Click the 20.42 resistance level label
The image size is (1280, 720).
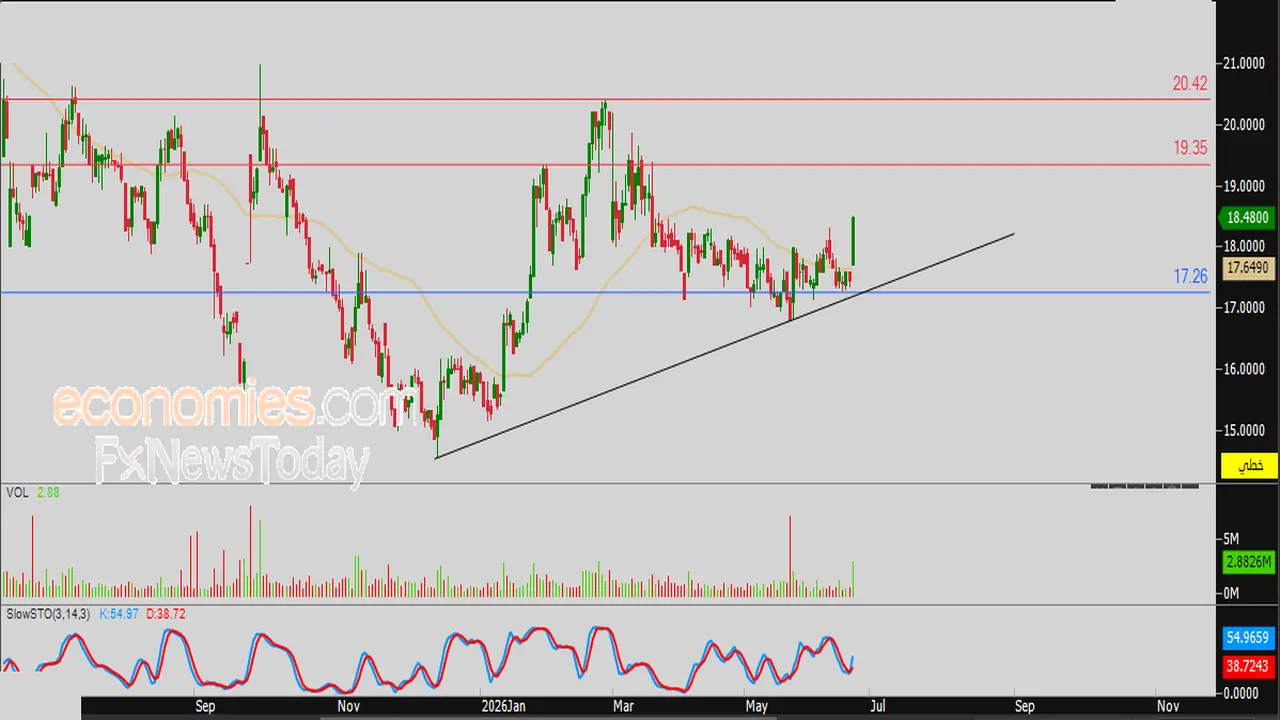click(1190, 84)
